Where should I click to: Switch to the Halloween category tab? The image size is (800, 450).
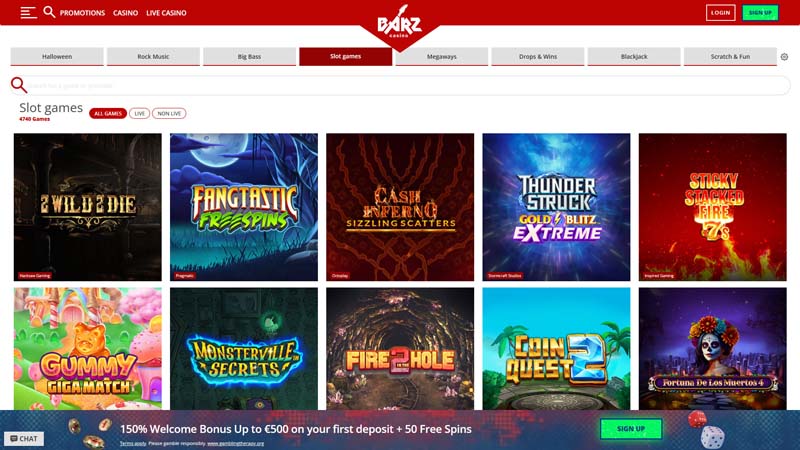tap(57, 57)
